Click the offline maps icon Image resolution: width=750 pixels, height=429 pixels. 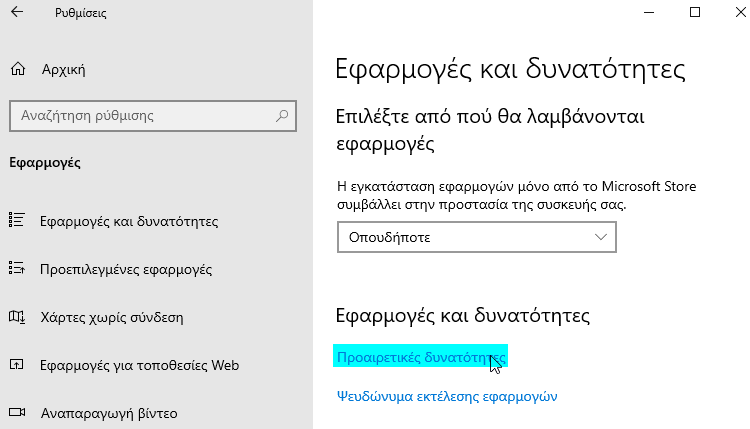17,317
